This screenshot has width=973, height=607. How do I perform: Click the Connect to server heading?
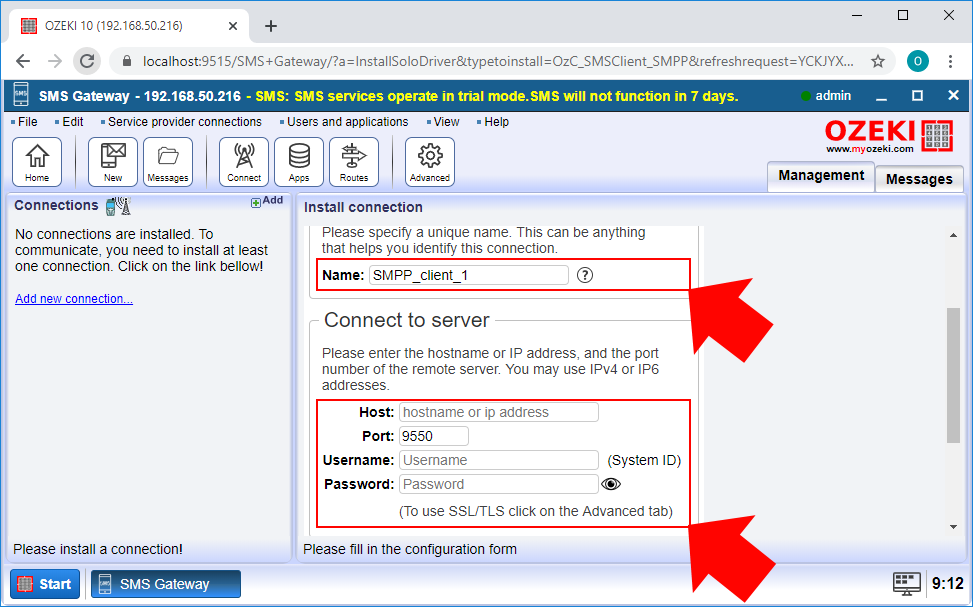point(406,320)
